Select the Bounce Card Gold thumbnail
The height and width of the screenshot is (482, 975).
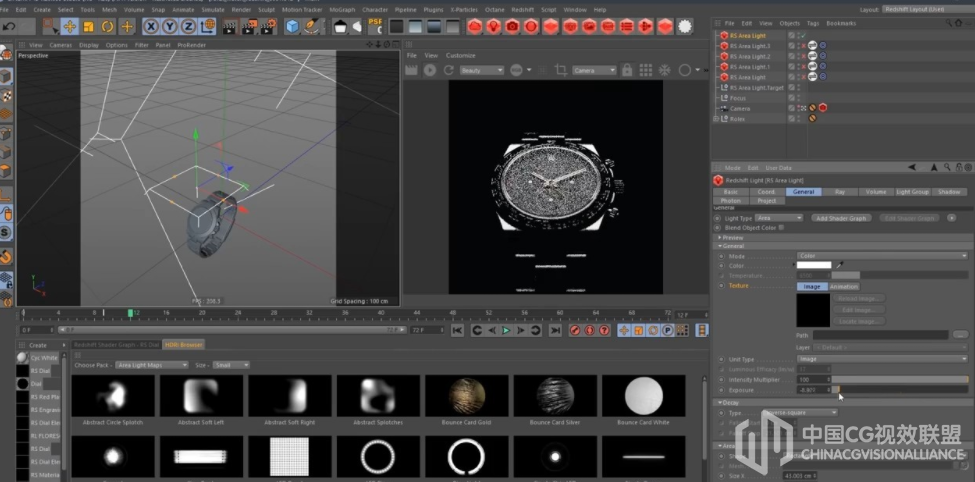466,396
